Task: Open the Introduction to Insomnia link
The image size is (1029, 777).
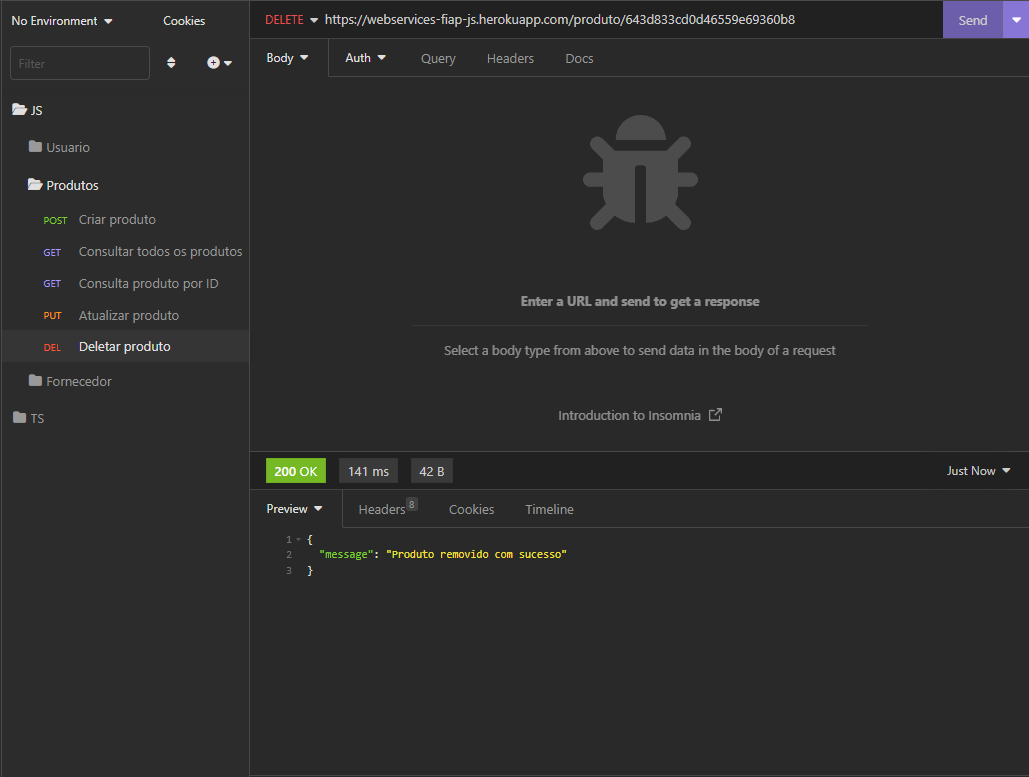Action: pyautogui.click(x=631, y=415)
